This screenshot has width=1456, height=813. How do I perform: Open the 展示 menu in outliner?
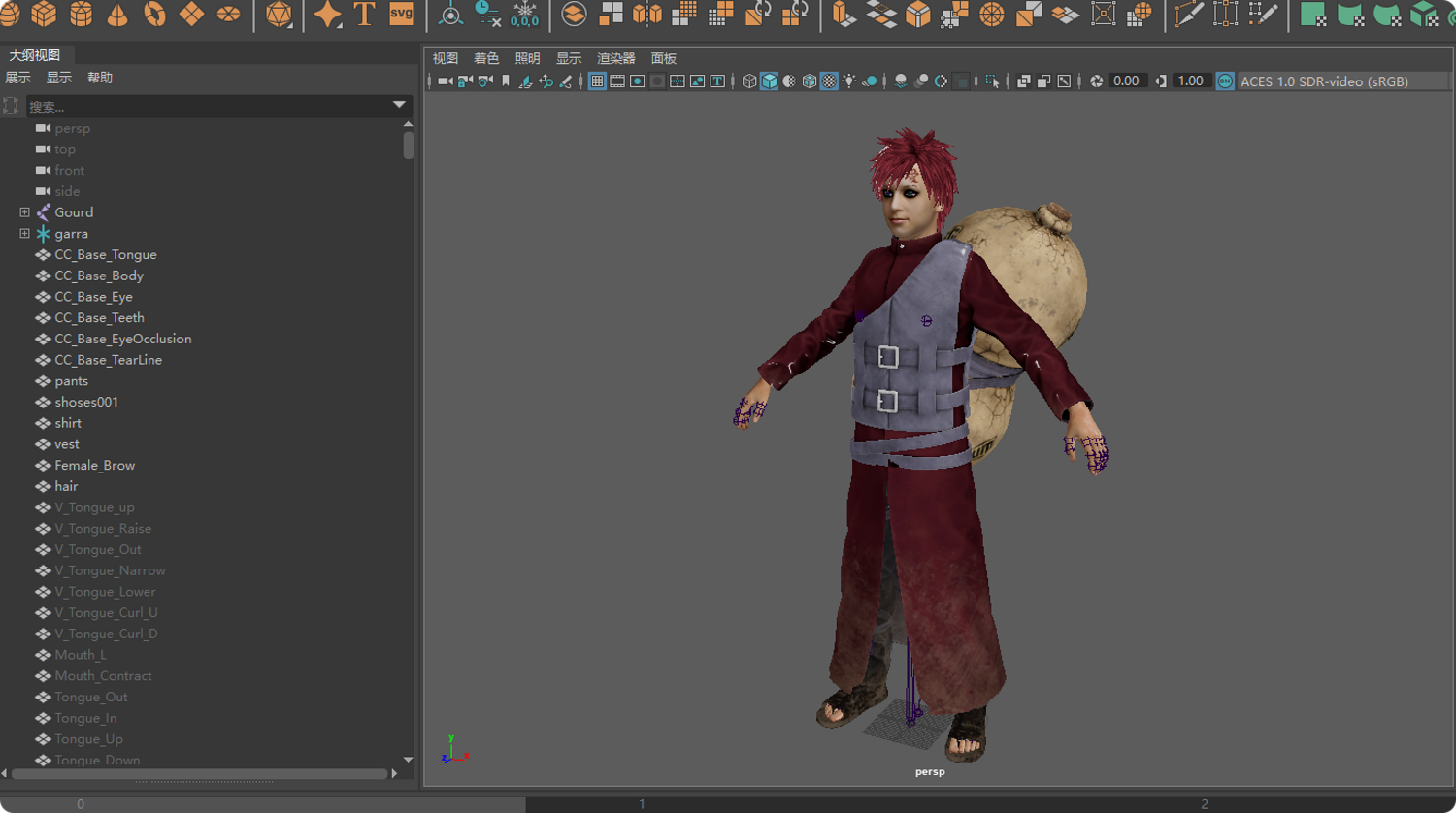click(17, 78)
